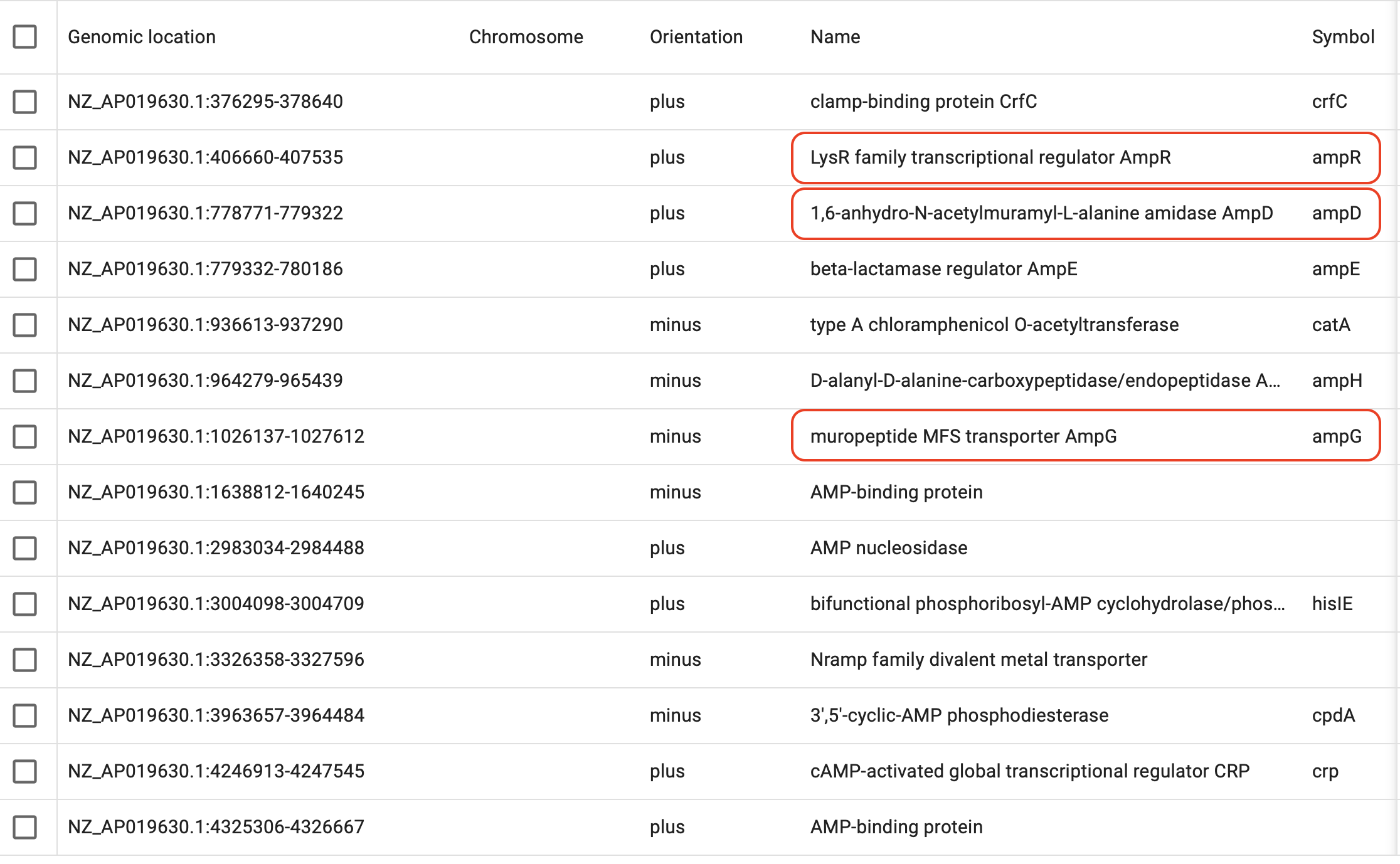This screenshot has height=864, width=1400.
Task: Click the Symbol column header
Action: tap(1343, 37)
